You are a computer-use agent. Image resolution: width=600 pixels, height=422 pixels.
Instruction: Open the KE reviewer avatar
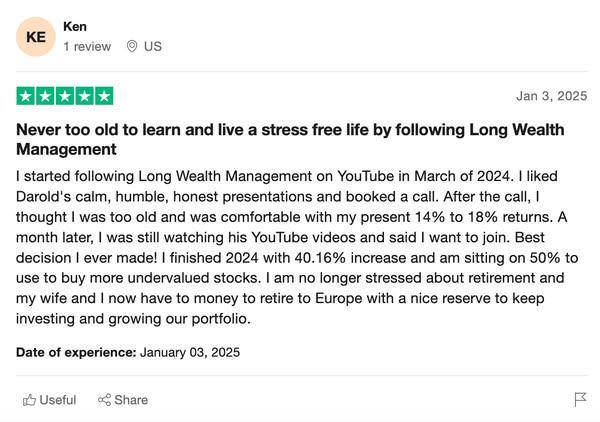pos(37,36)
